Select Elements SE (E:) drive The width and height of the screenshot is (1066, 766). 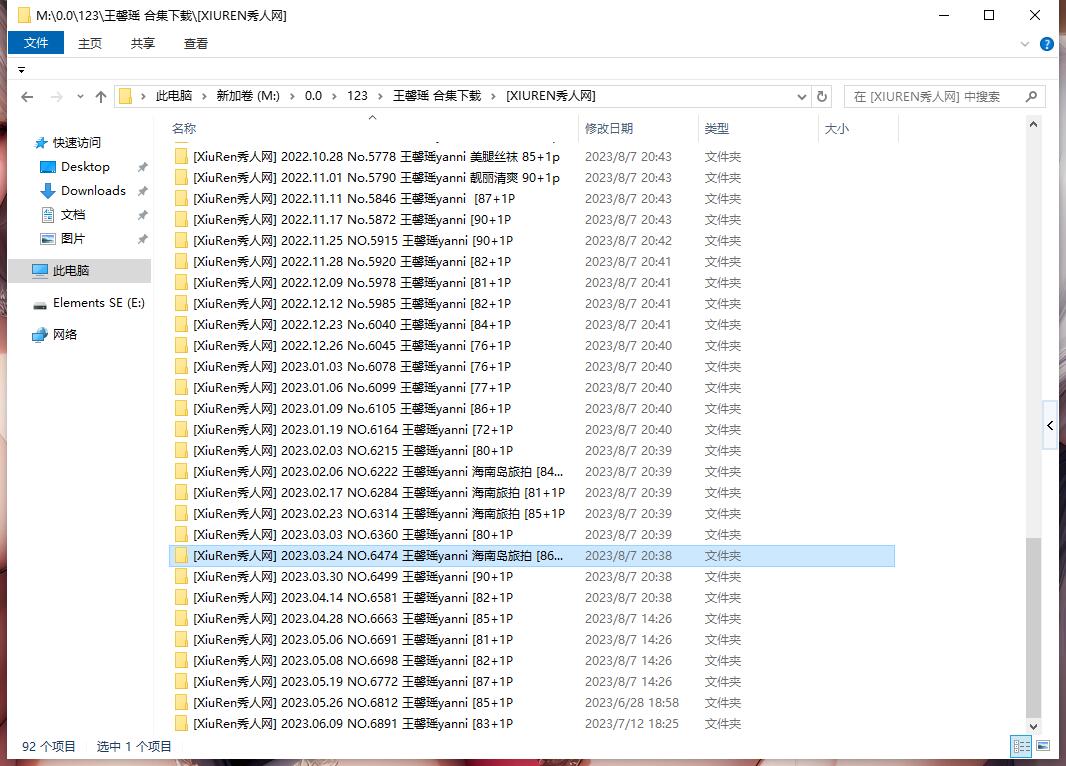pos(99,303)
